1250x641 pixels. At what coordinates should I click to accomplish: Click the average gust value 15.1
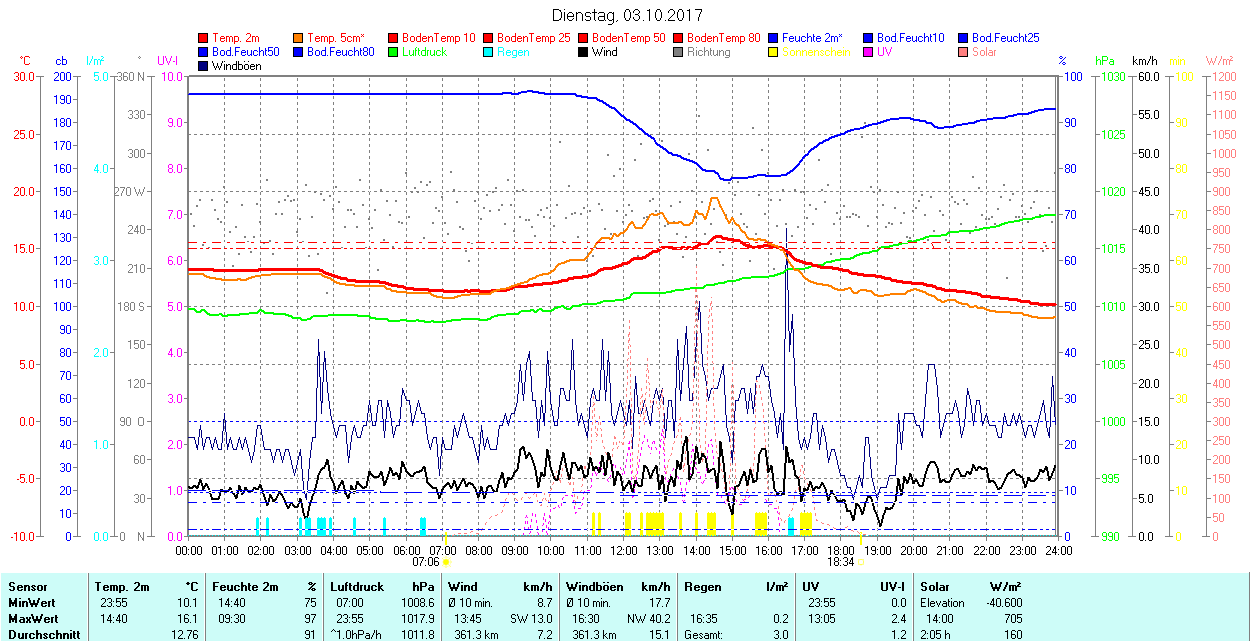(658, 635)
